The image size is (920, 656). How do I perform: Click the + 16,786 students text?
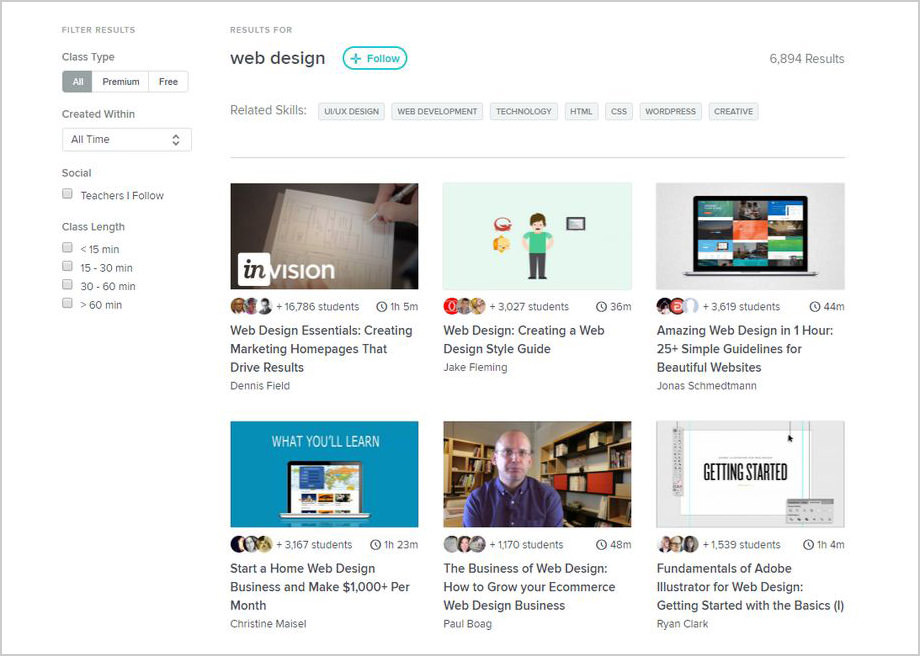point(317,307)
